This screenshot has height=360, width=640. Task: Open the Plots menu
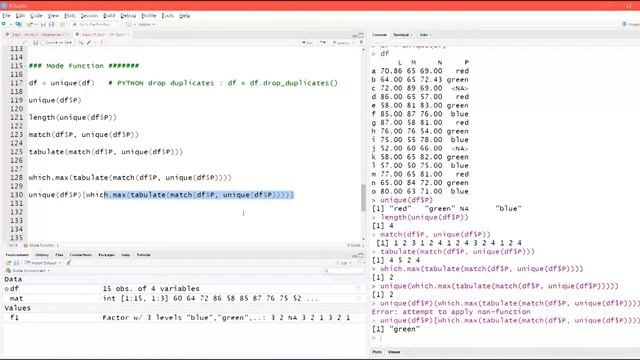70,16
